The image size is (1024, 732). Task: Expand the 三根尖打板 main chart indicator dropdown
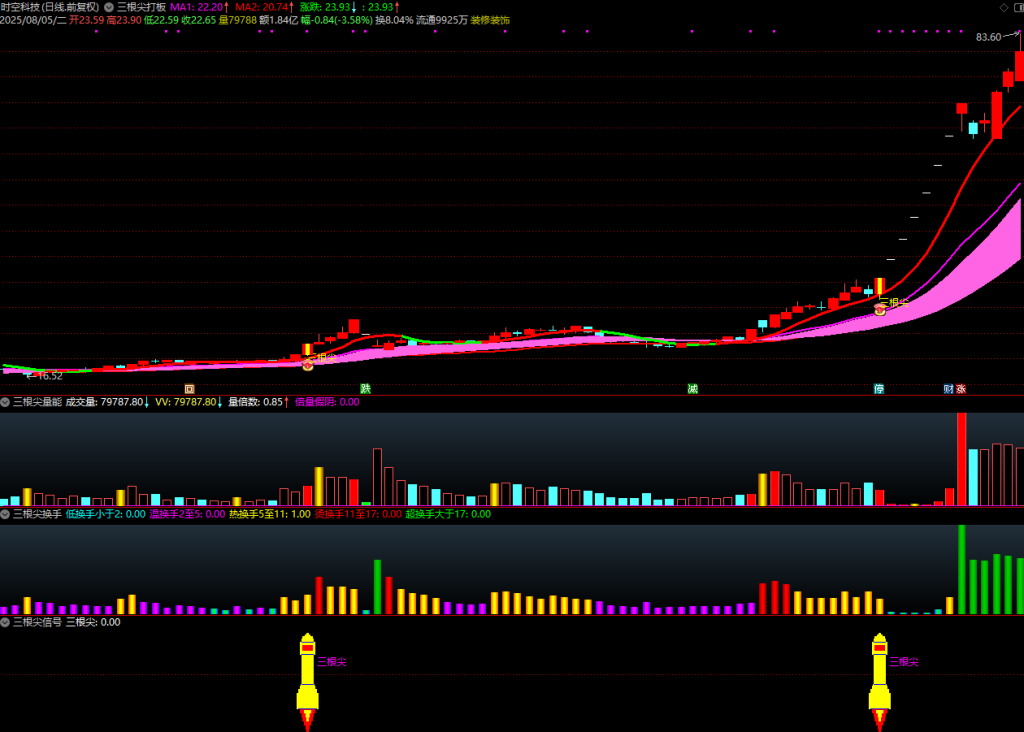pos(108,6)
